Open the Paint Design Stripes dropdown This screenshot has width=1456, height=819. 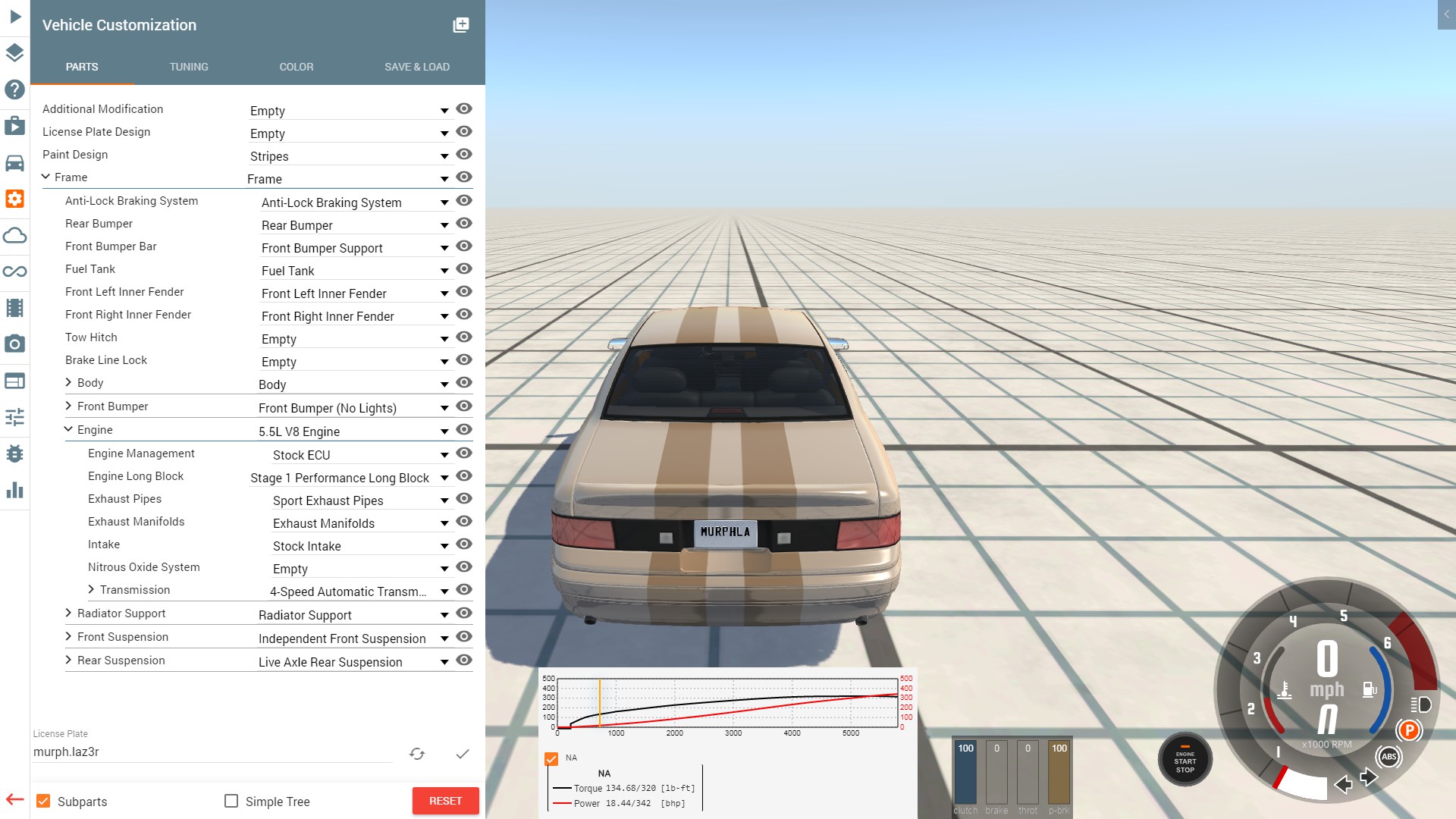coord(350,156)
